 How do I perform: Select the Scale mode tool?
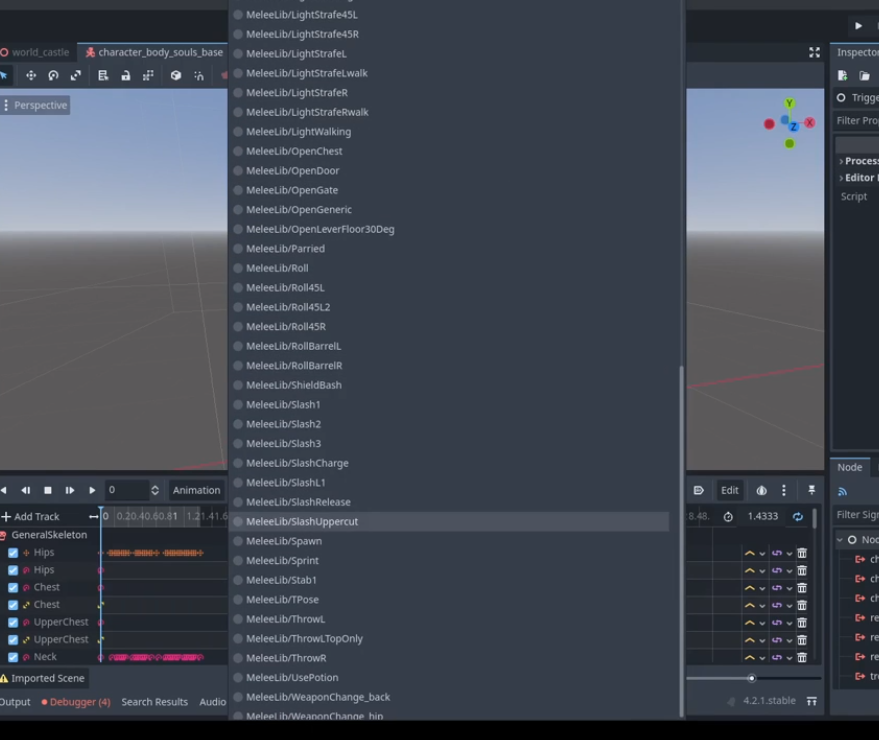coord(76,76)
